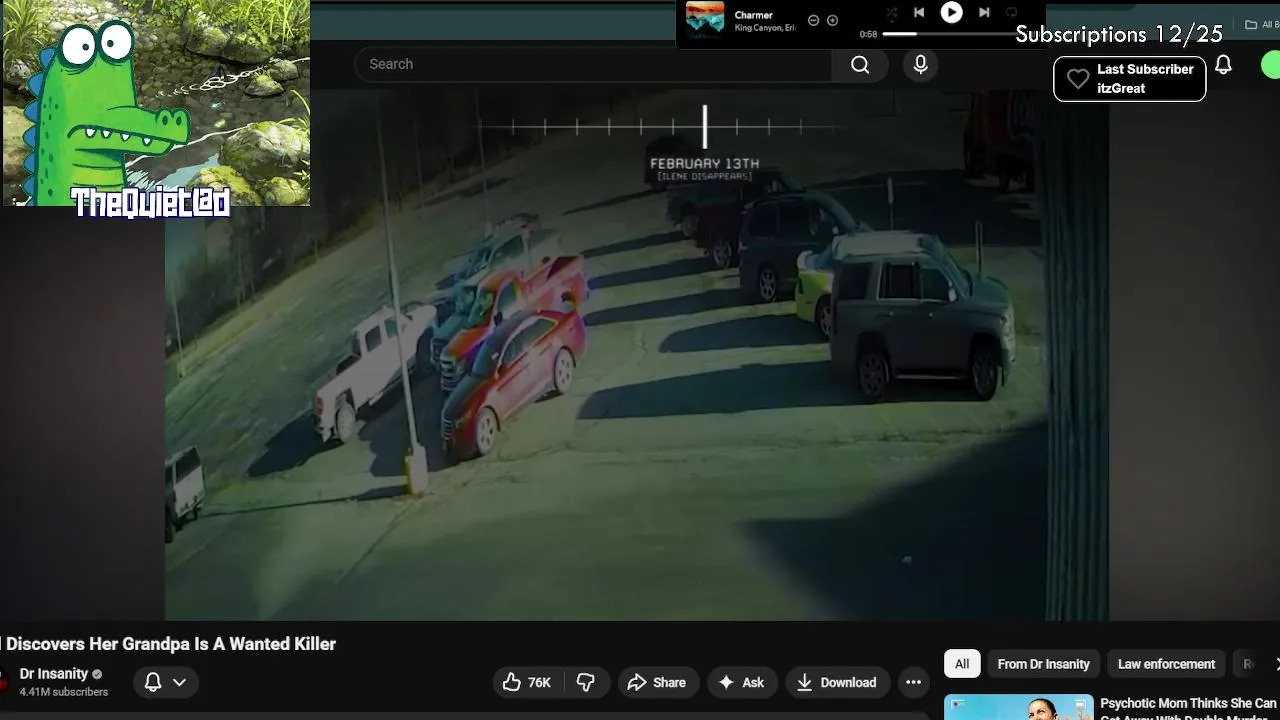Download the video with the Download button
1280x720 pixels.
(x=837, y=682)
